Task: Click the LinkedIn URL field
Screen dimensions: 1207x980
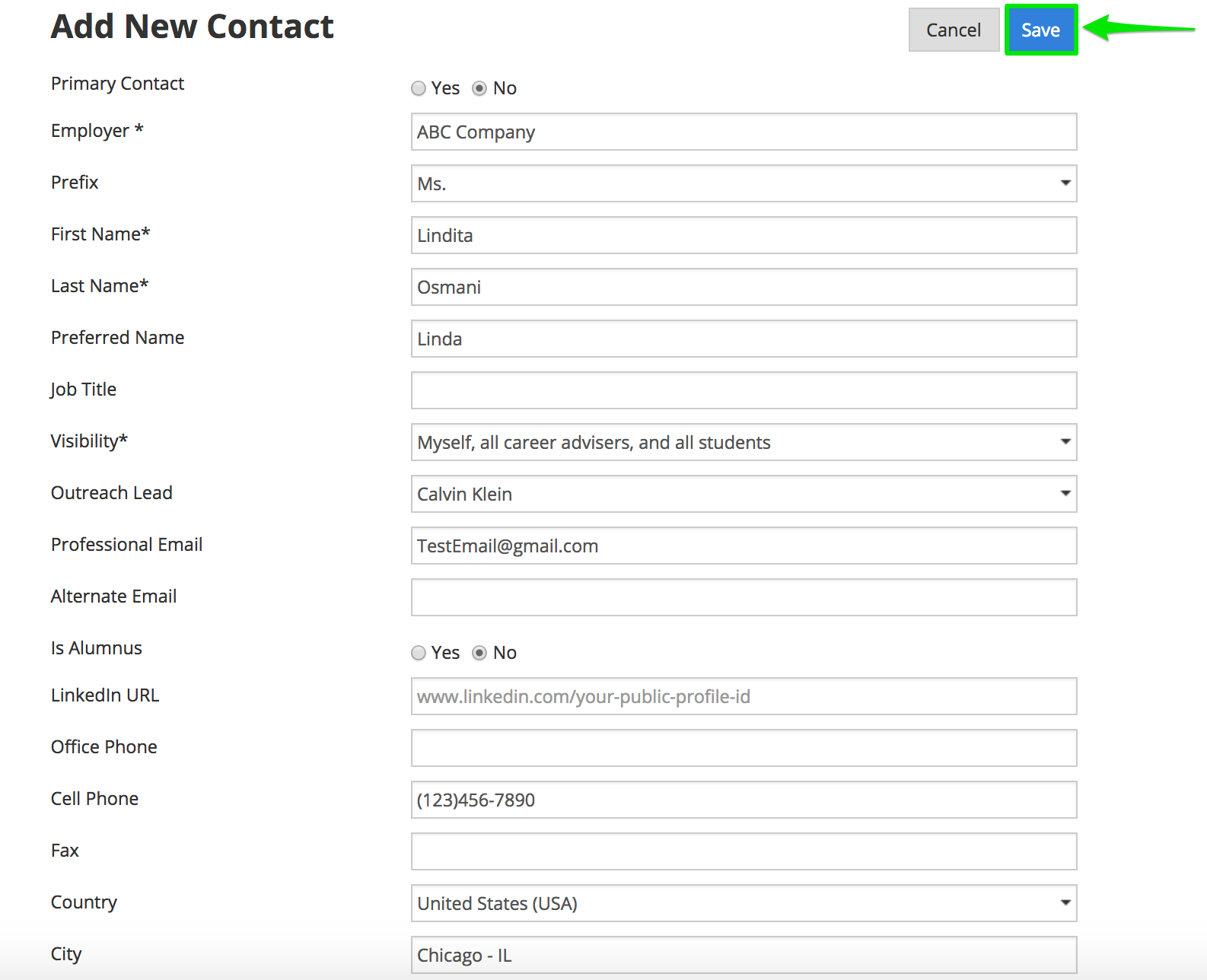Action: [x=744, y=696]
